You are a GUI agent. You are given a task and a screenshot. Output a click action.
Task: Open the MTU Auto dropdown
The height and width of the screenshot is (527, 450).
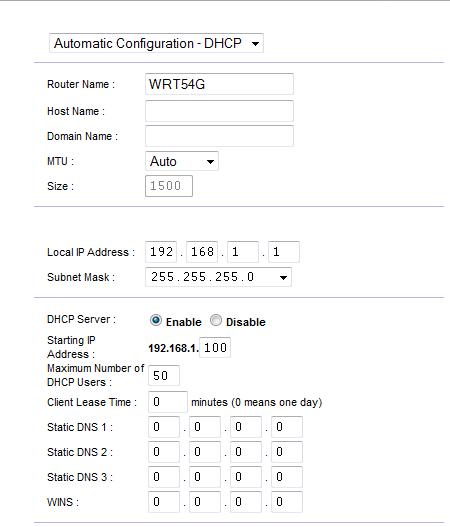pos(182,161)
